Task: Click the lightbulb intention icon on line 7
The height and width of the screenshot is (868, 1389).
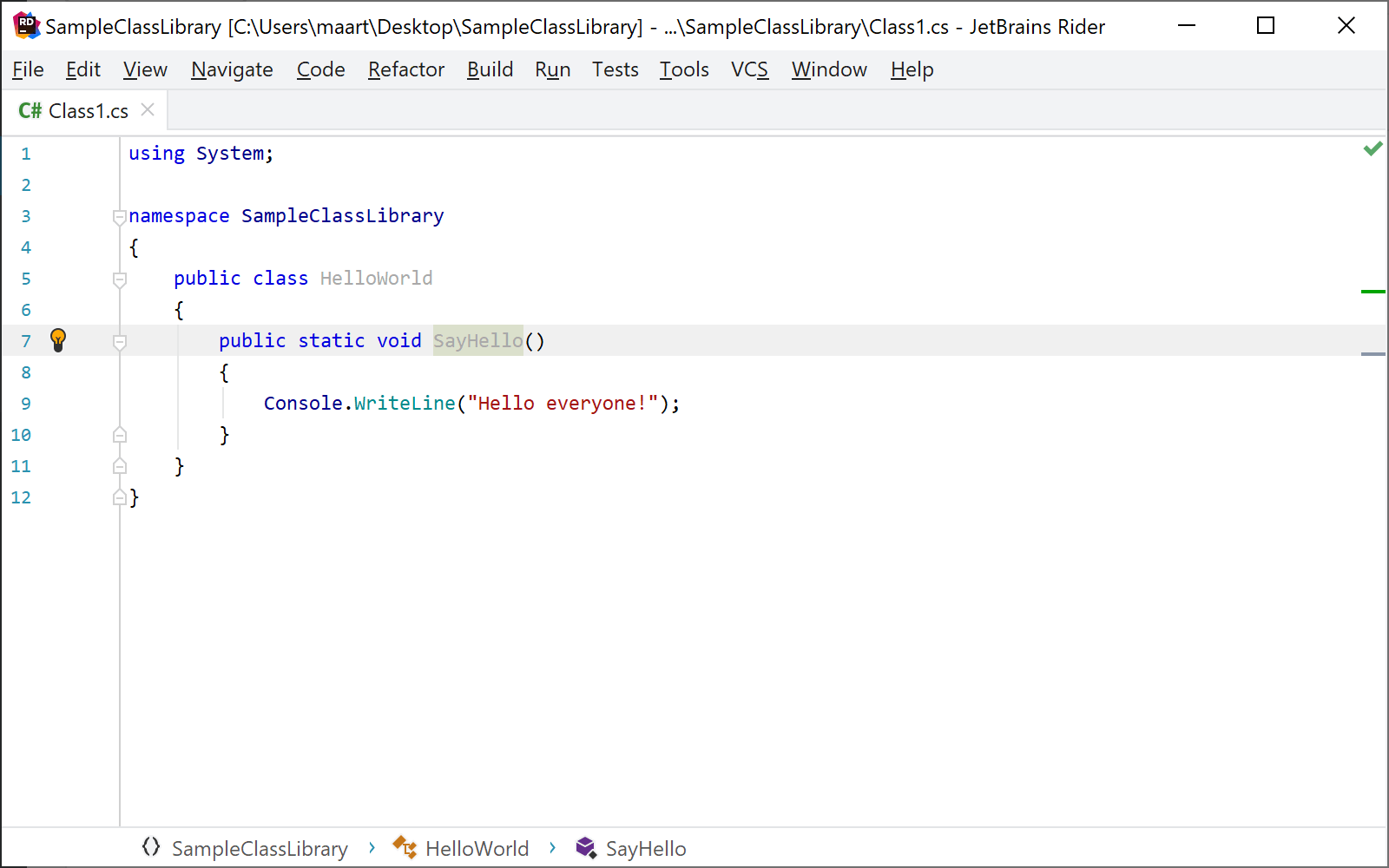Action: [58, 340]
